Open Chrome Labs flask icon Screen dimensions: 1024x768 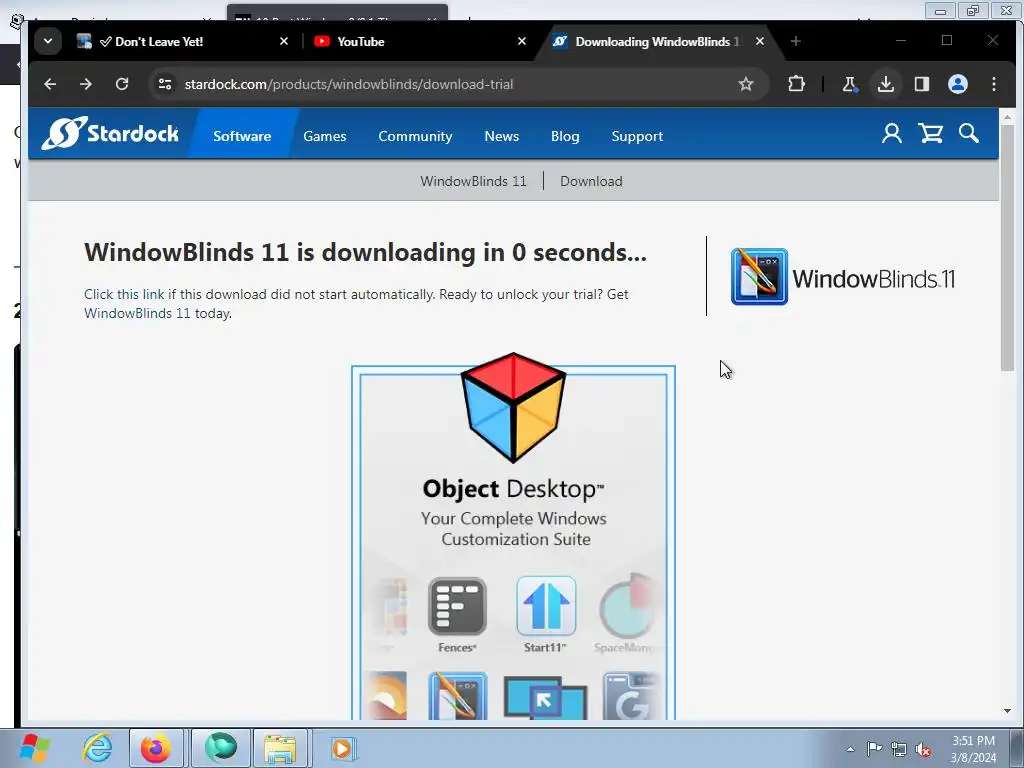pyautogui.click(x=850, y=84)
